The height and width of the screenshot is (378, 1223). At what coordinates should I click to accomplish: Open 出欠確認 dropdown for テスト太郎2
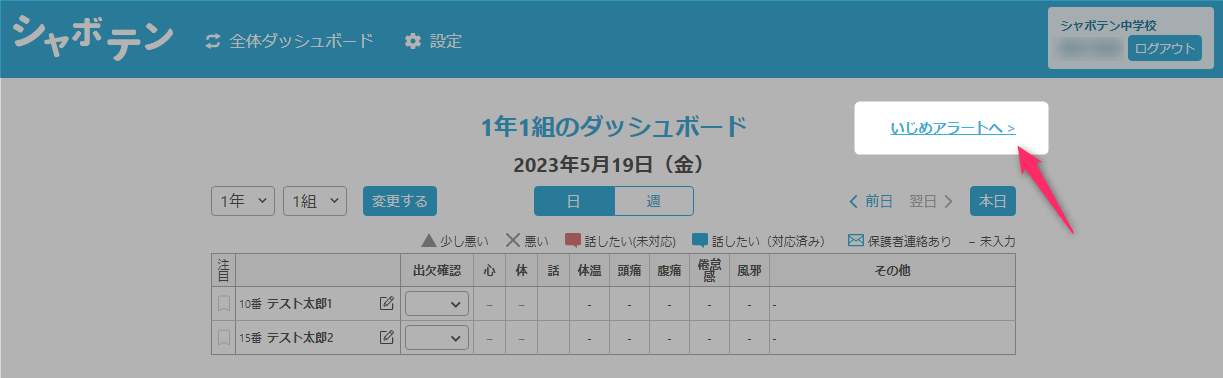pyautogui.click(x=437, y=338)
